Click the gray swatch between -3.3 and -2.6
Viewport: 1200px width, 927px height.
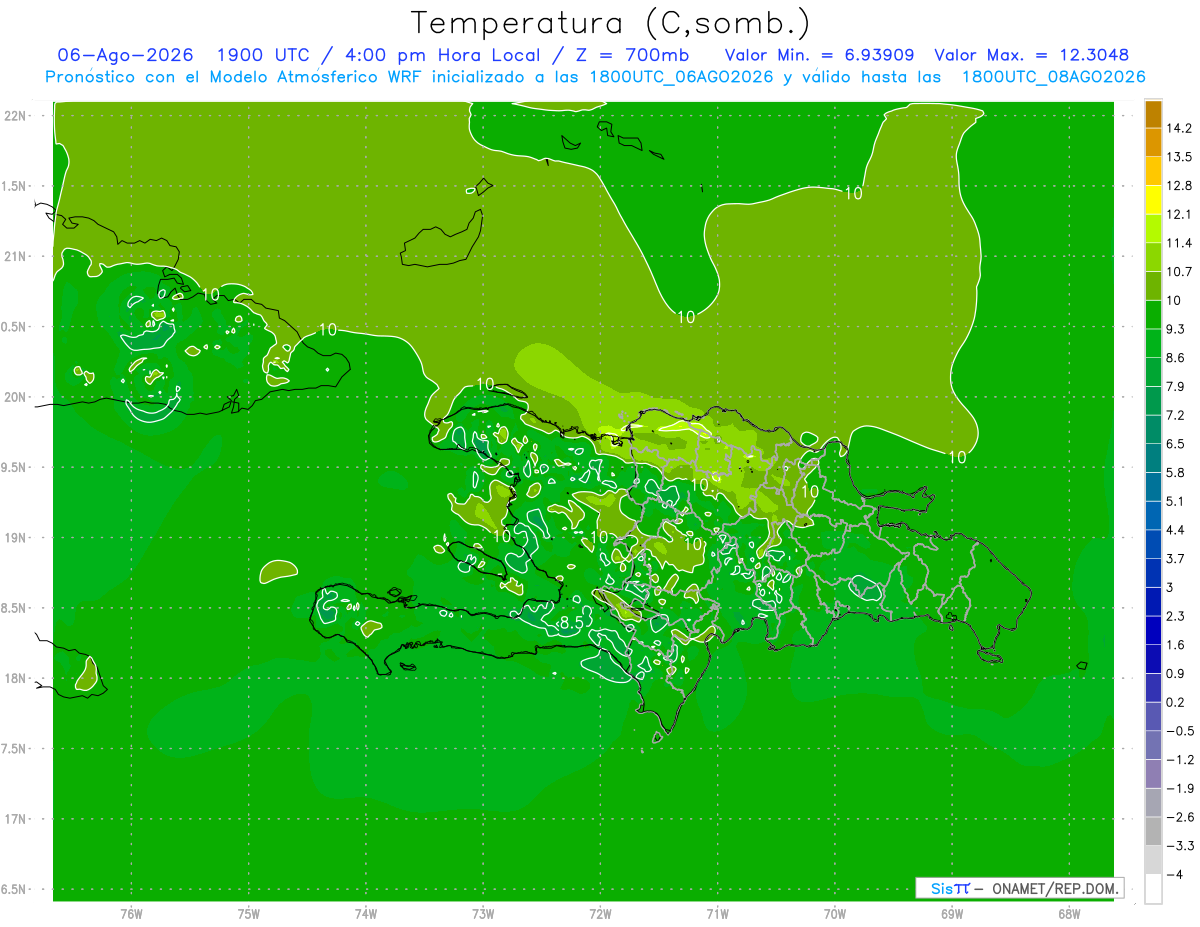(x=1153, y=831)
